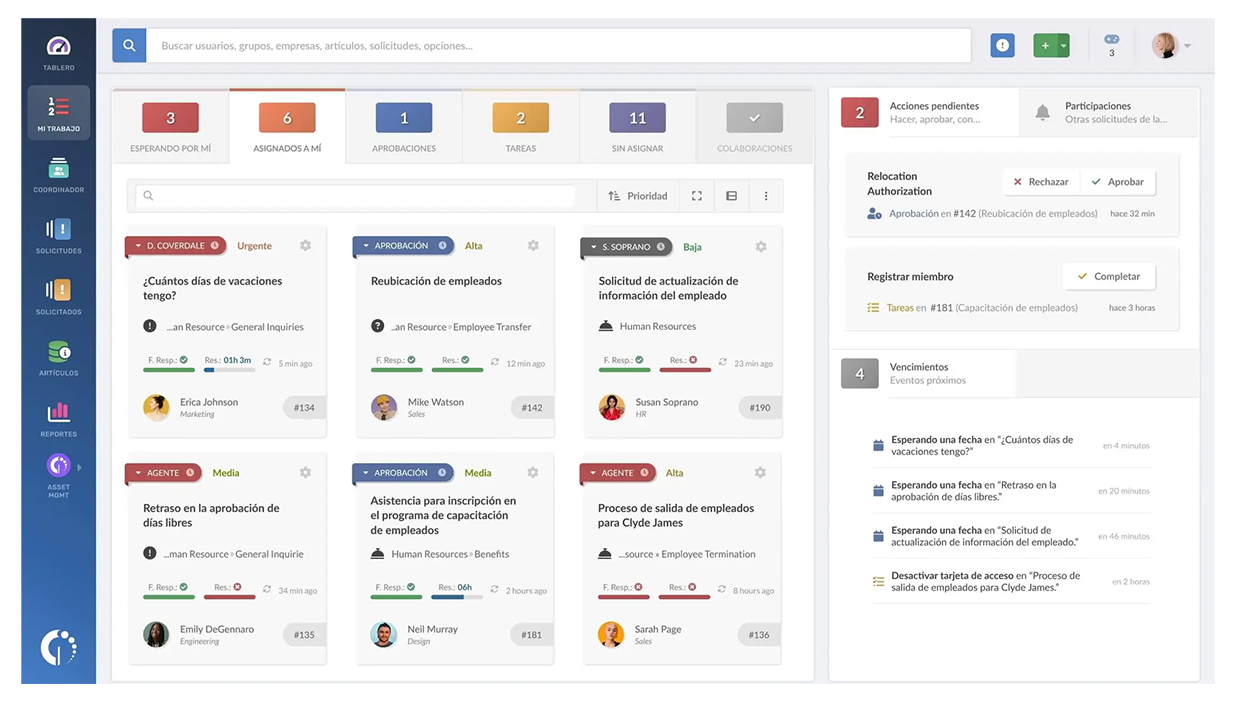The height and width of the screenshot is (715, 1236).
Task: Focus the global search field
Action: (x=558, y=45)
